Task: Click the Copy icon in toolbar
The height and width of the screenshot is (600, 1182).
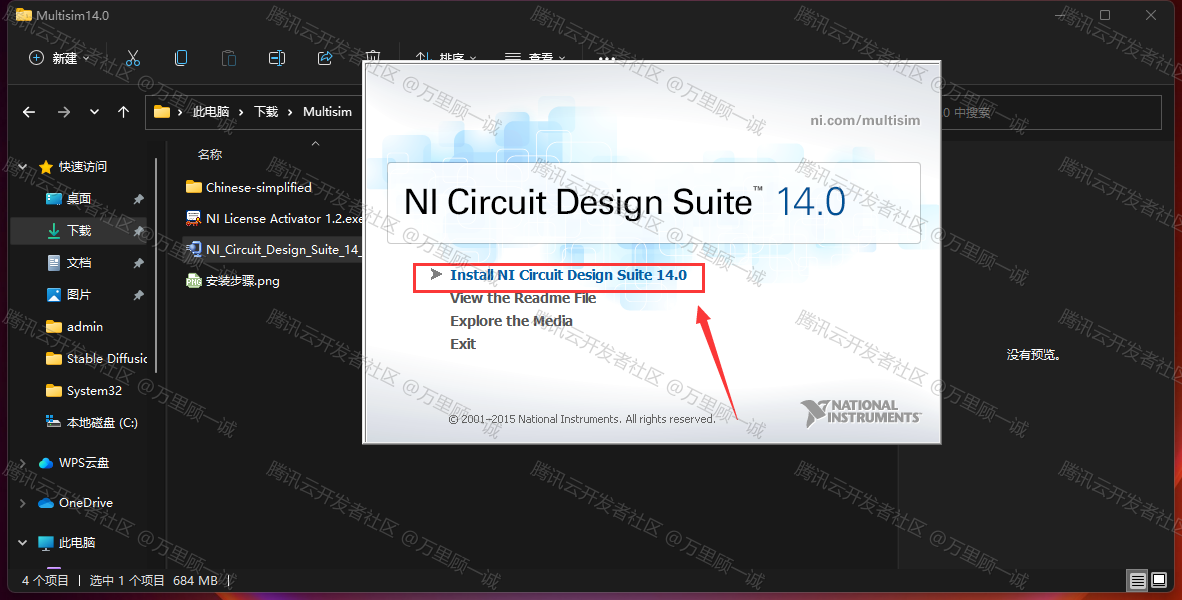Action: coord(181,58)
